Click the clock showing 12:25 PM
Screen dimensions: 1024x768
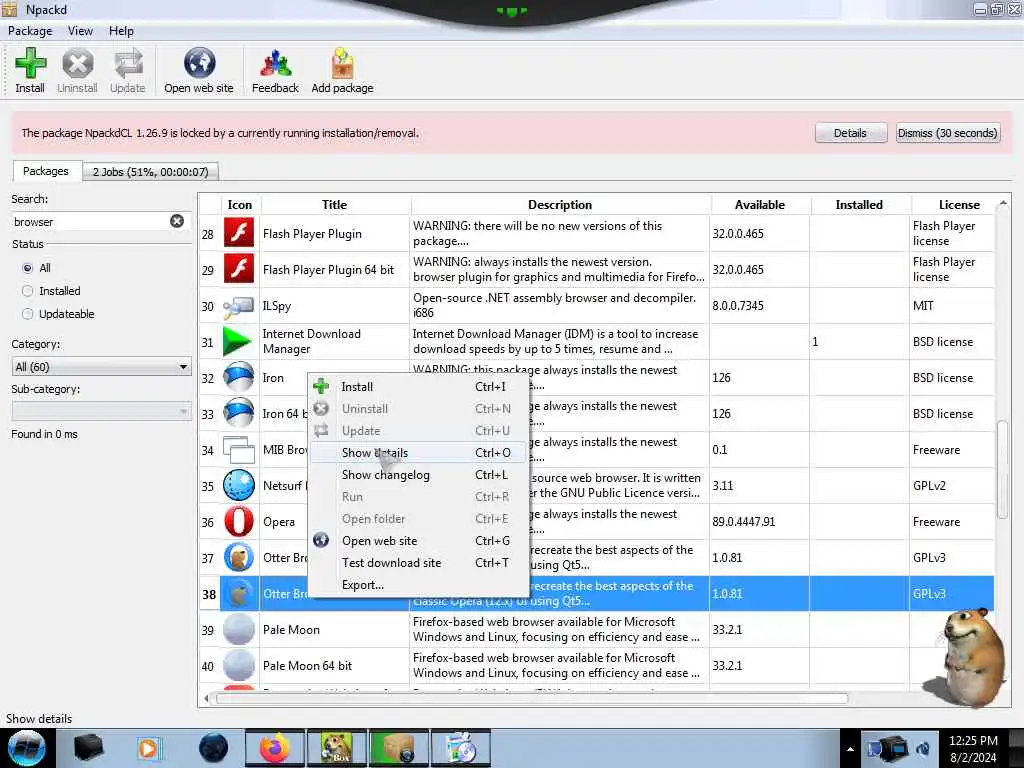pos(973,741)
